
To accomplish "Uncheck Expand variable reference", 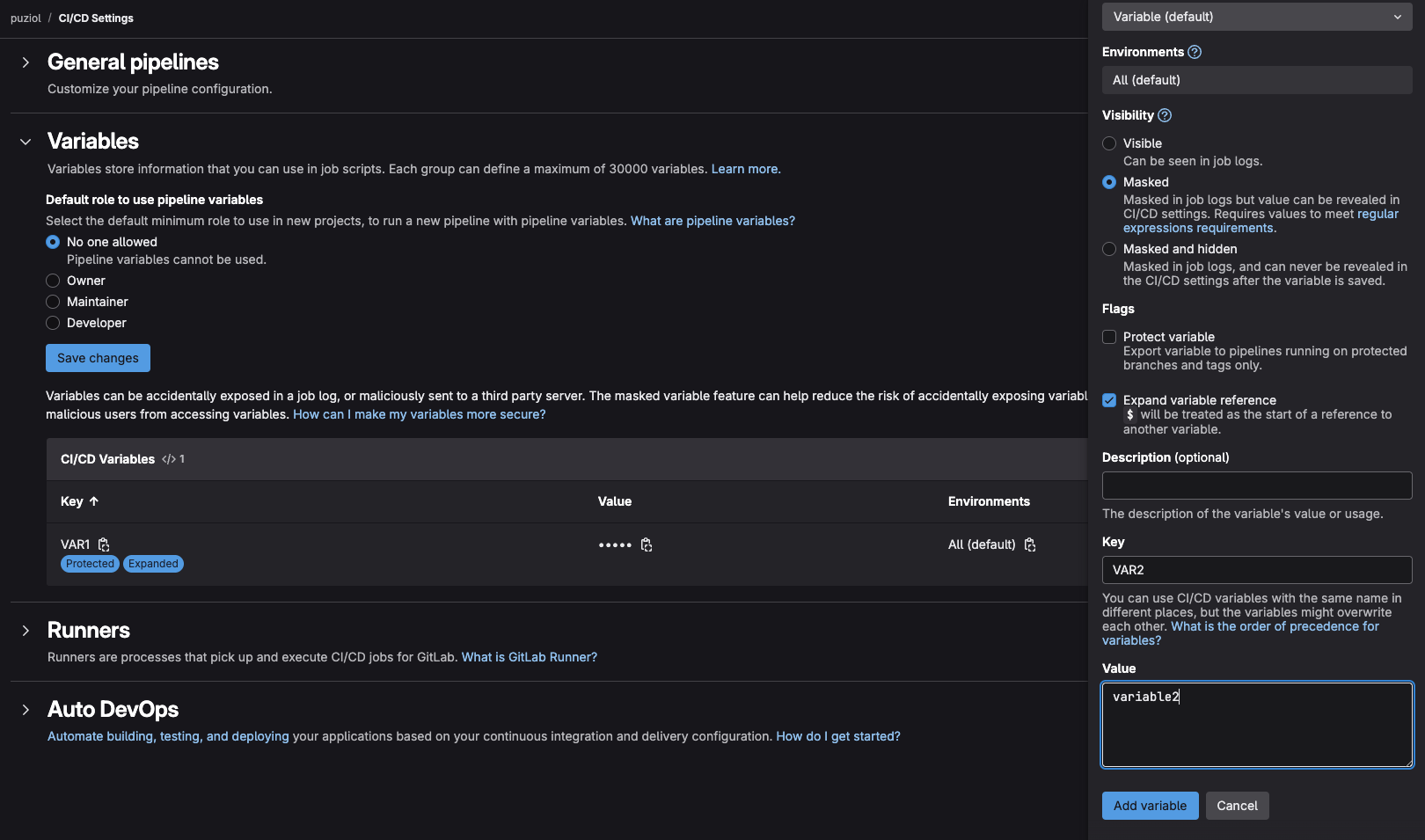I will coord(1109,400).
